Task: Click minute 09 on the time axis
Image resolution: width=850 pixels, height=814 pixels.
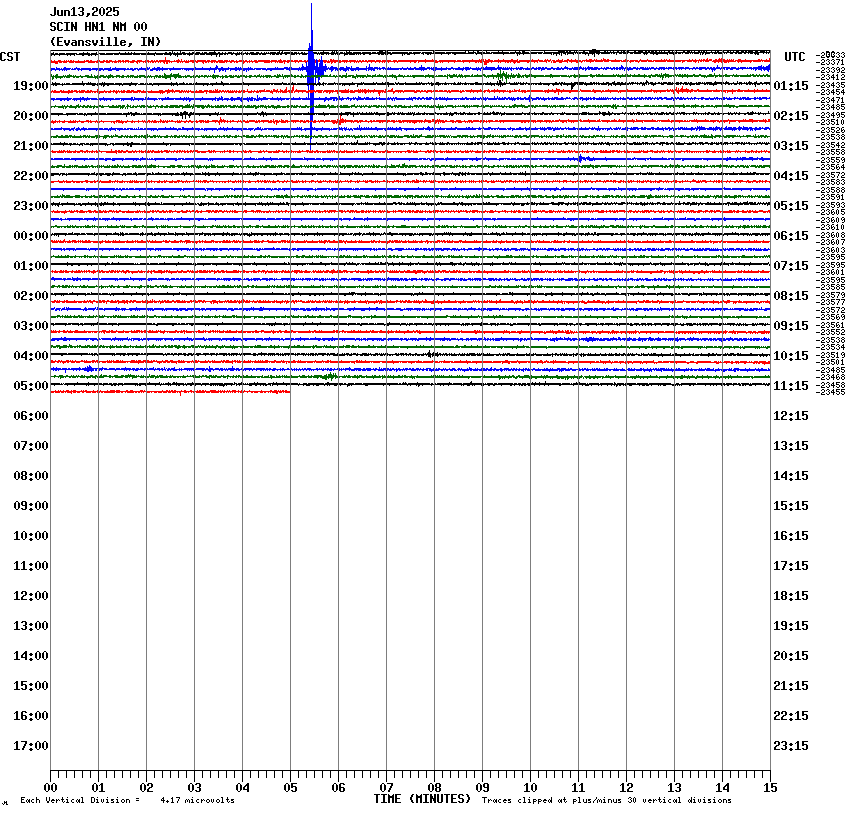Action: pyautogui.click(x=482, y=788)
